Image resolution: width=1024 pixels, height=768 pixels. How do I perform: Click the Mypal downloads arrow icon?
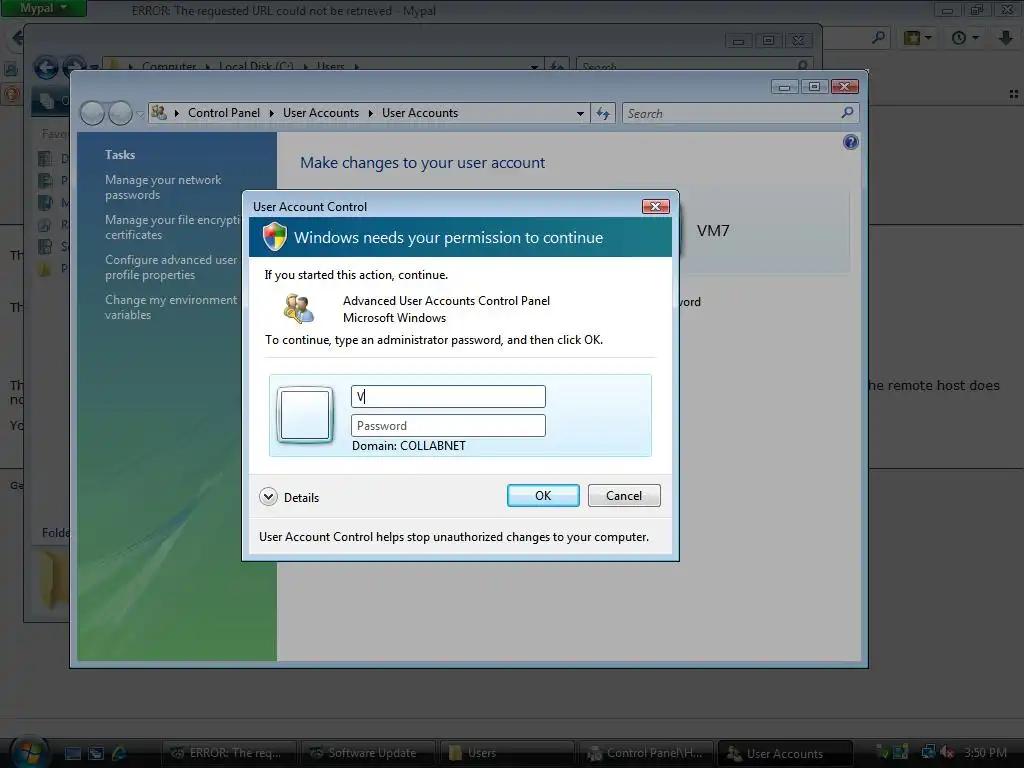pos(1006,38)
